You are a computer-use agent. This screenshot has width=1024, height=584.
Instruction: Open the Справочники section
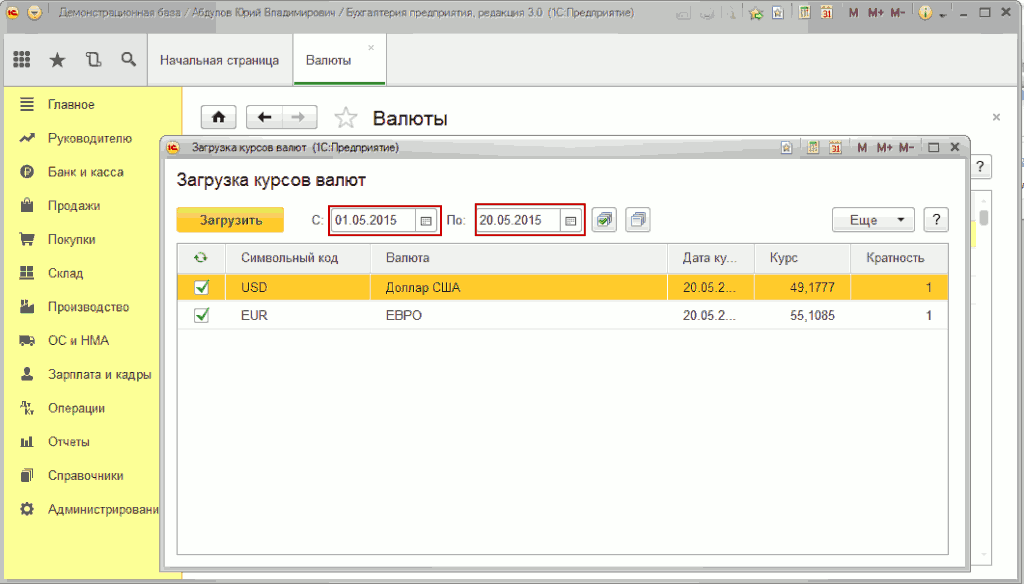(x=86, y=476)
